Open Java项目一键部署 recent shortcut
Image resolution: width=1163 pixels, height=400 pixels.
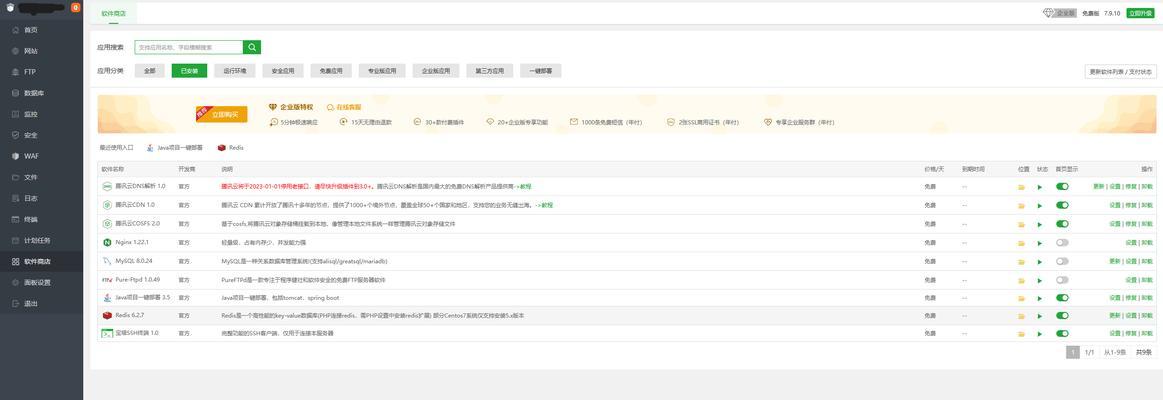pyautogui.click(x=174, y=148)
